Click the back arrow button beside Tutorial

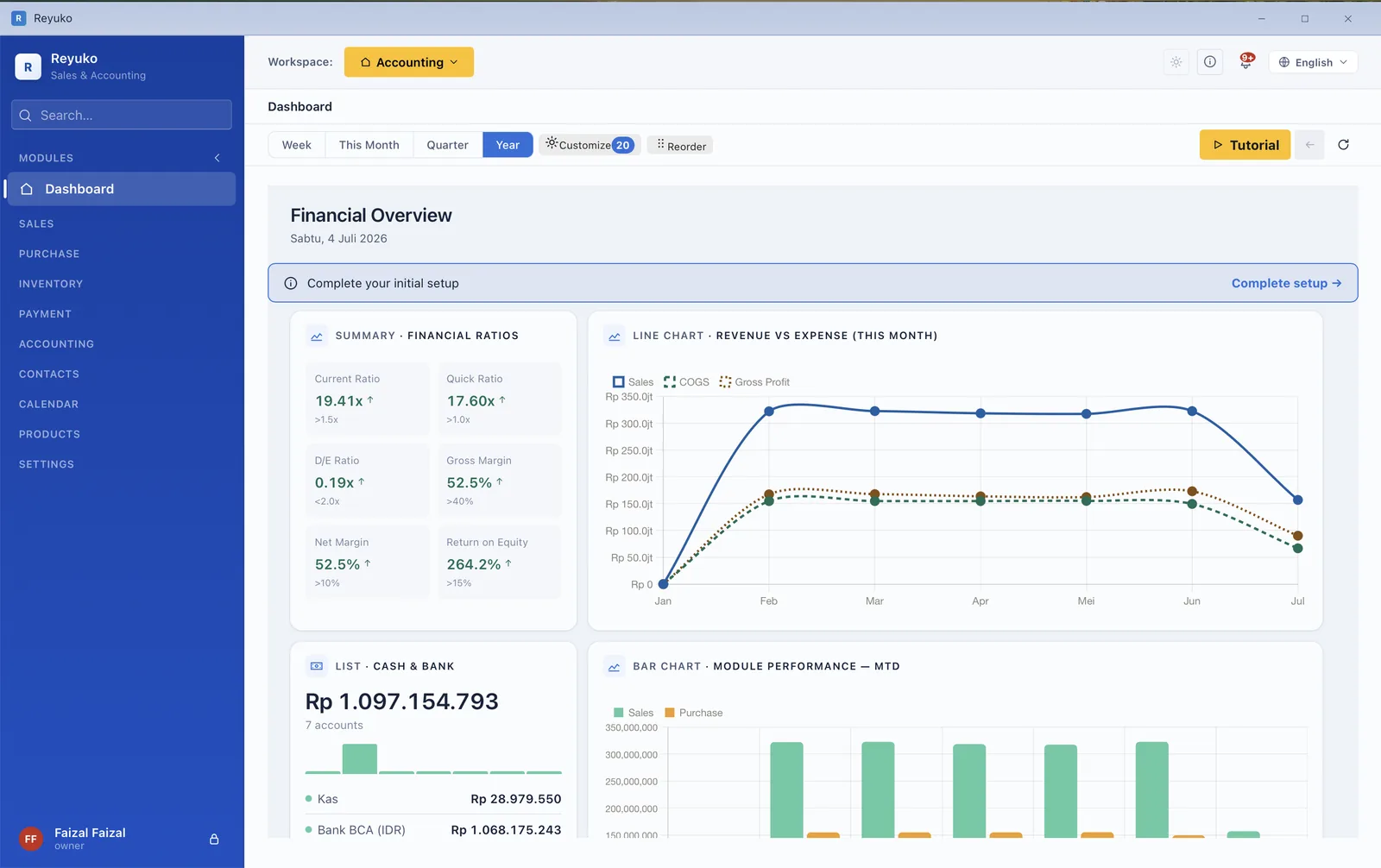click(x=1309, y=145)
